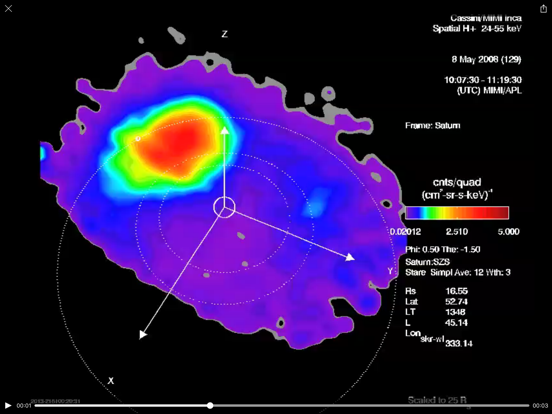Screen dimensions: 552x414
Task: Click the 'Cassini/MIMI Inca' title text
Action: 486,18
